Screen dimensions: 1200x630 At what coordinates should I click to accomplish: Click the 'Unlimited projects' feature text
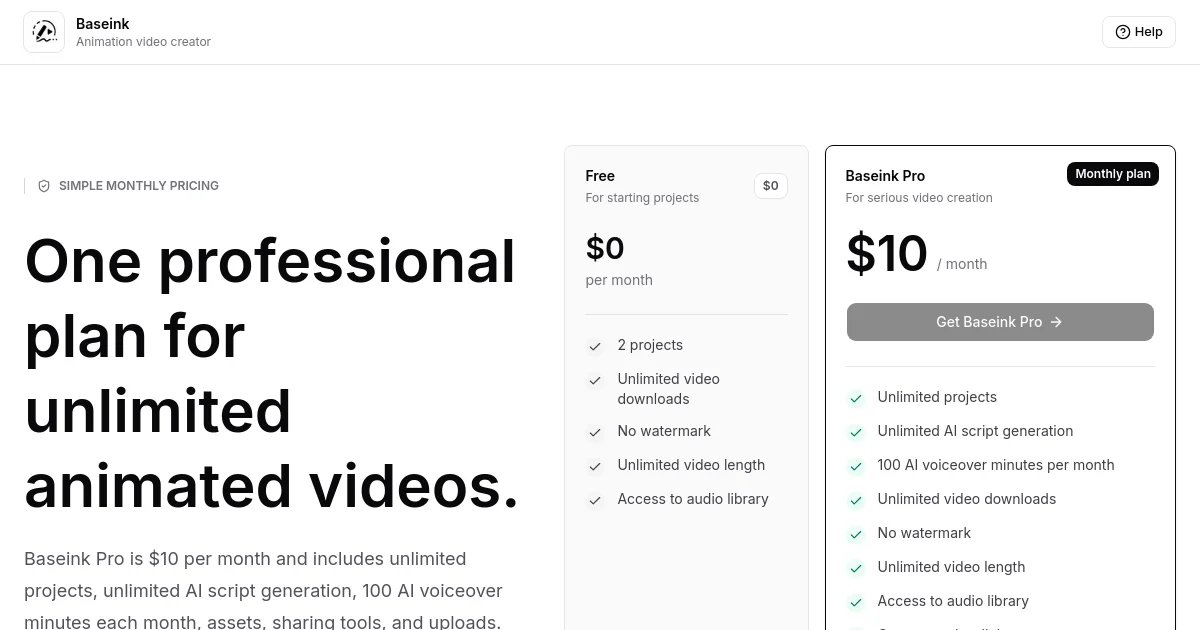pyautogui.click(x=937, y=397)
